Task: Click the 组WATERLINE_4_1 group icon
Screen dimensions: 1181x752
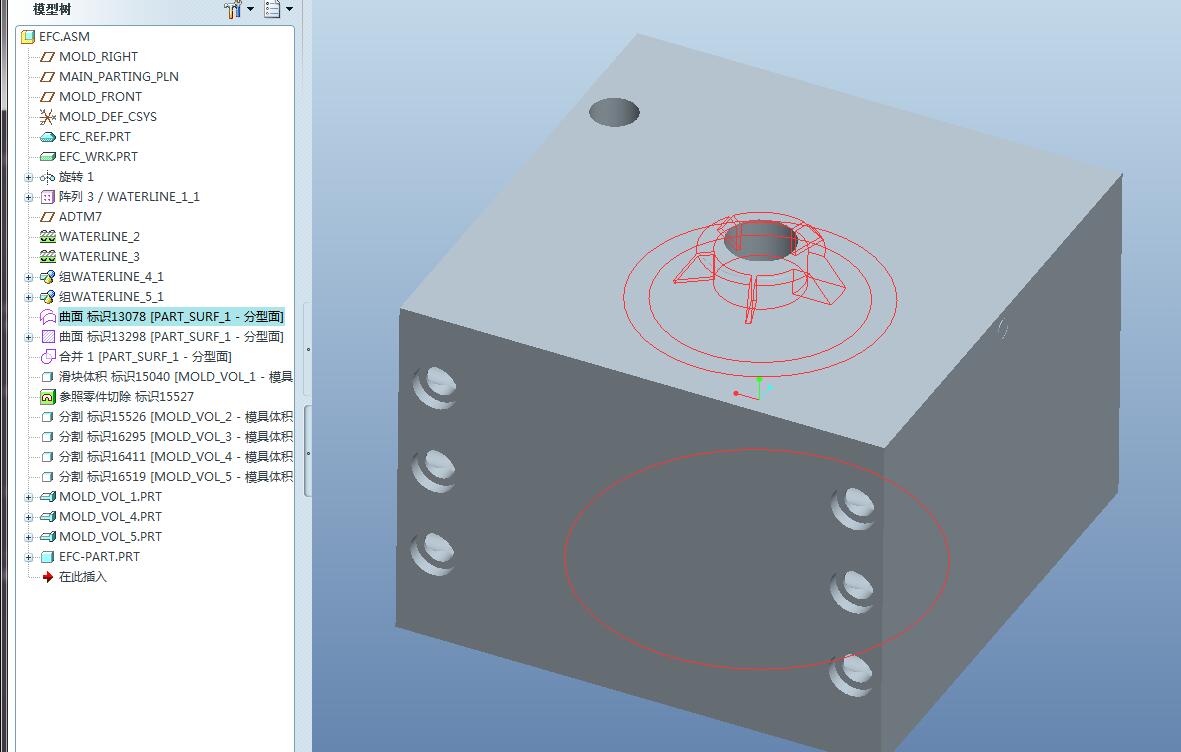Action: tap(47, 277)
